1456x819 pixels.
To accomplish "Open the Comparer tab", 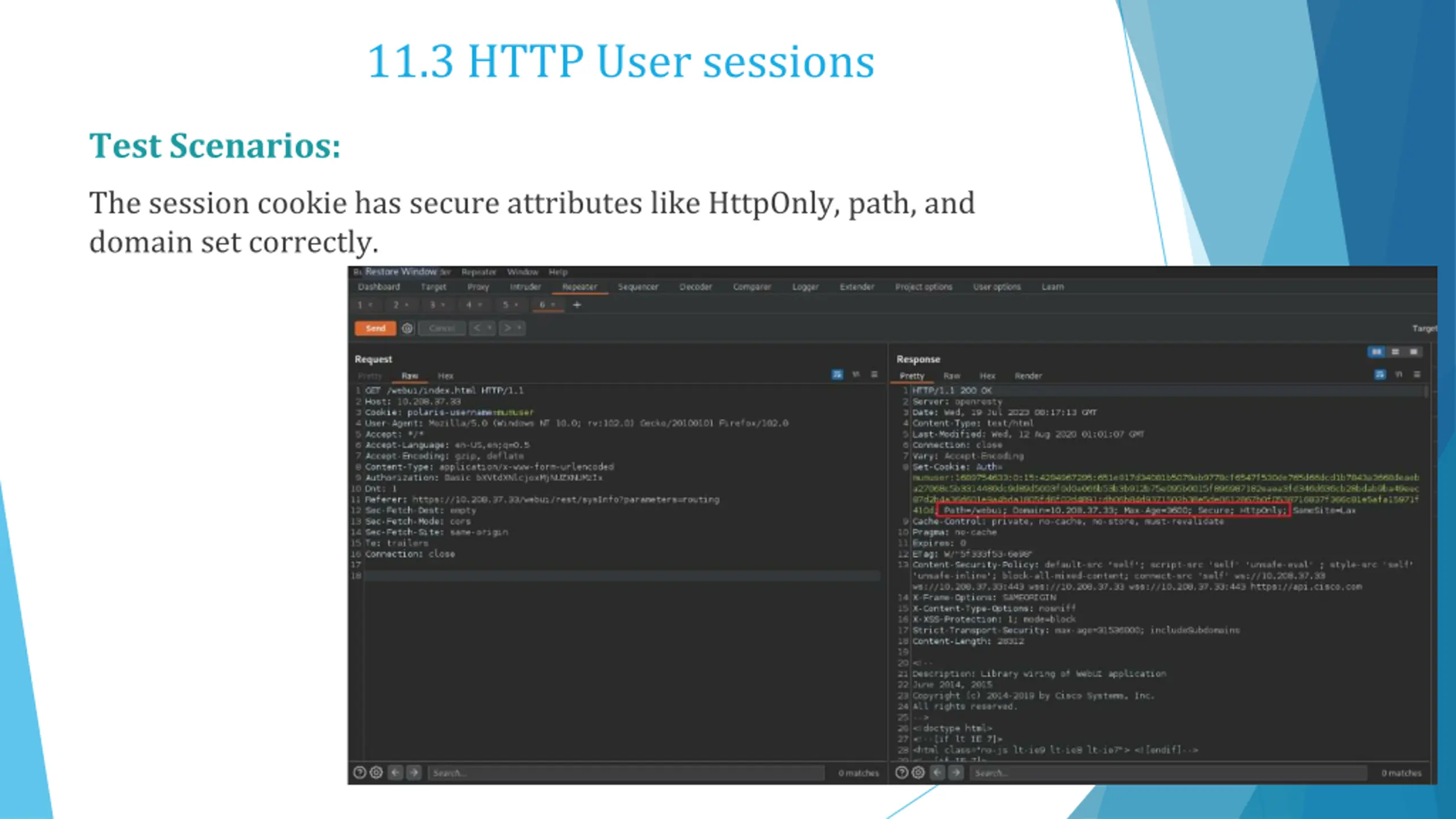I will pos(752,287).
